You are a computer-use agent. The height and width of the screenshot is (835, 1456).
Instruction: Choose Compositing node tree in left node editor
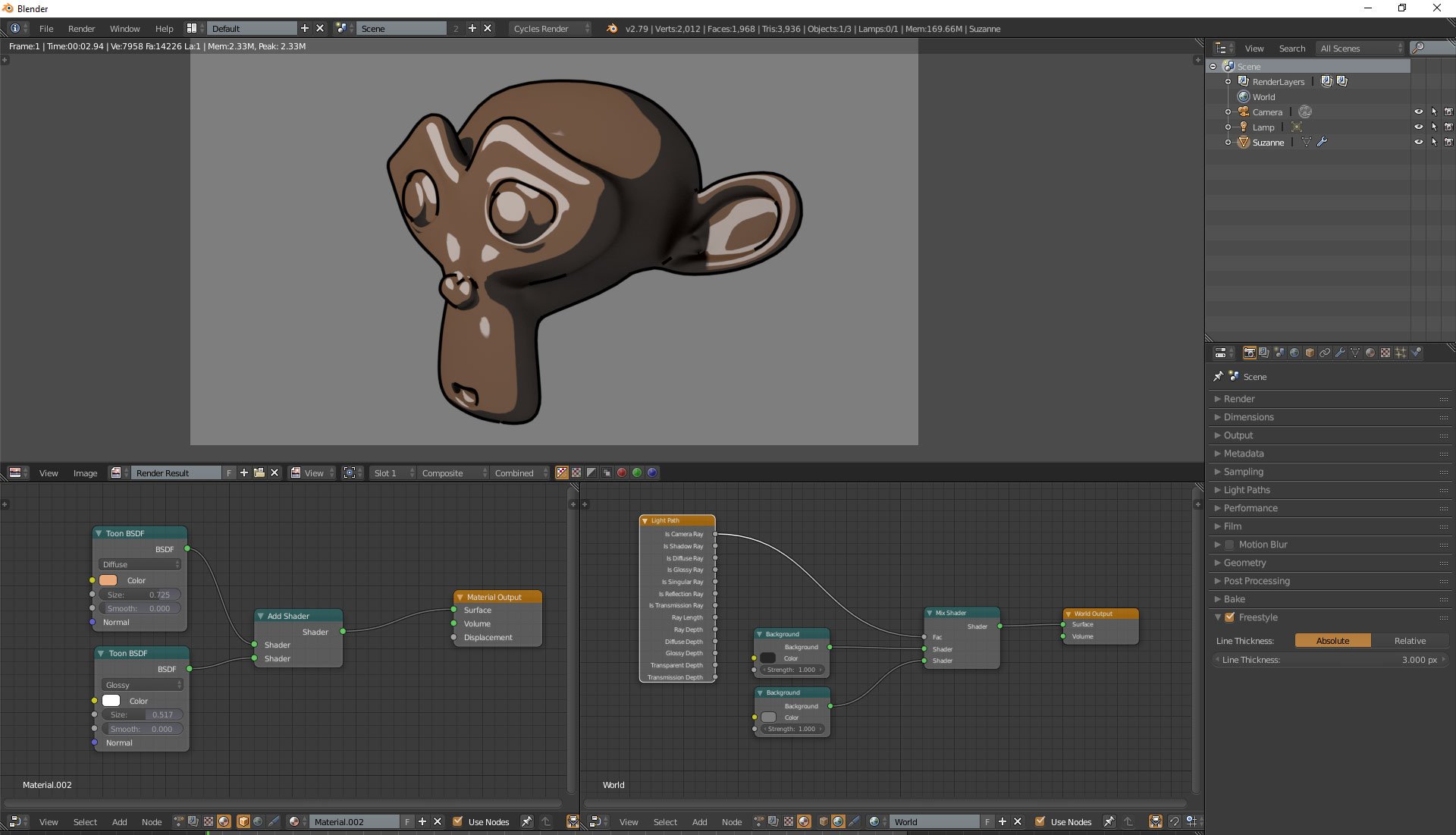tap(193, 821)
